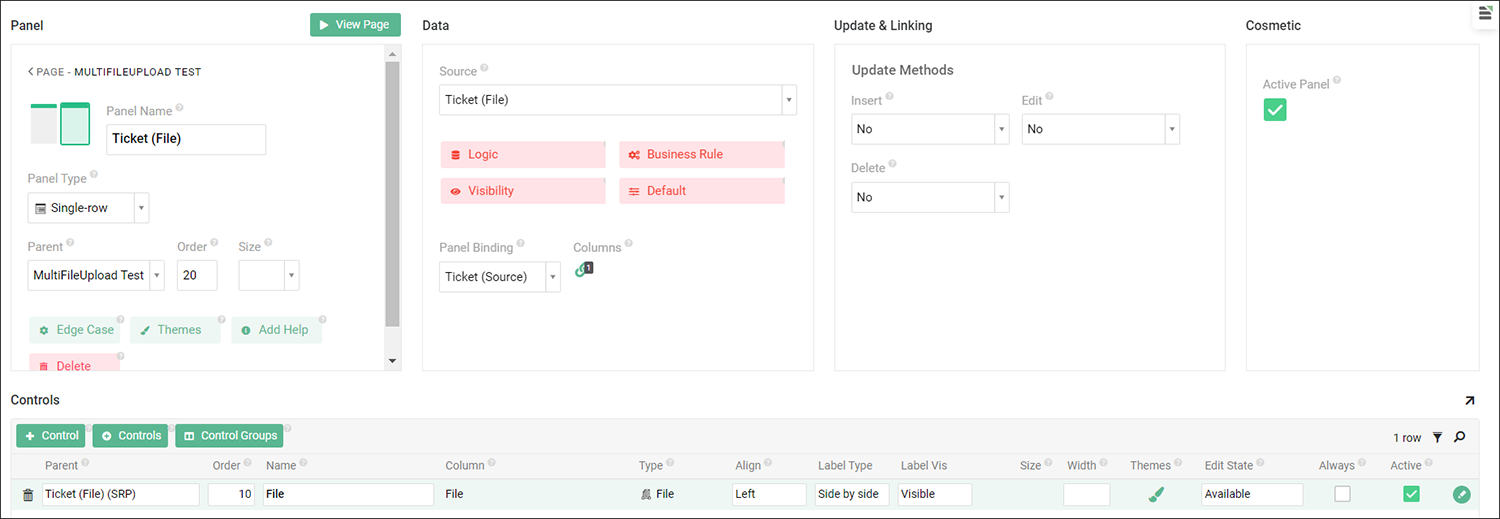Open the Controls search magnifier icon
Screen dimensions: 1500x519
click(1460, 437)
